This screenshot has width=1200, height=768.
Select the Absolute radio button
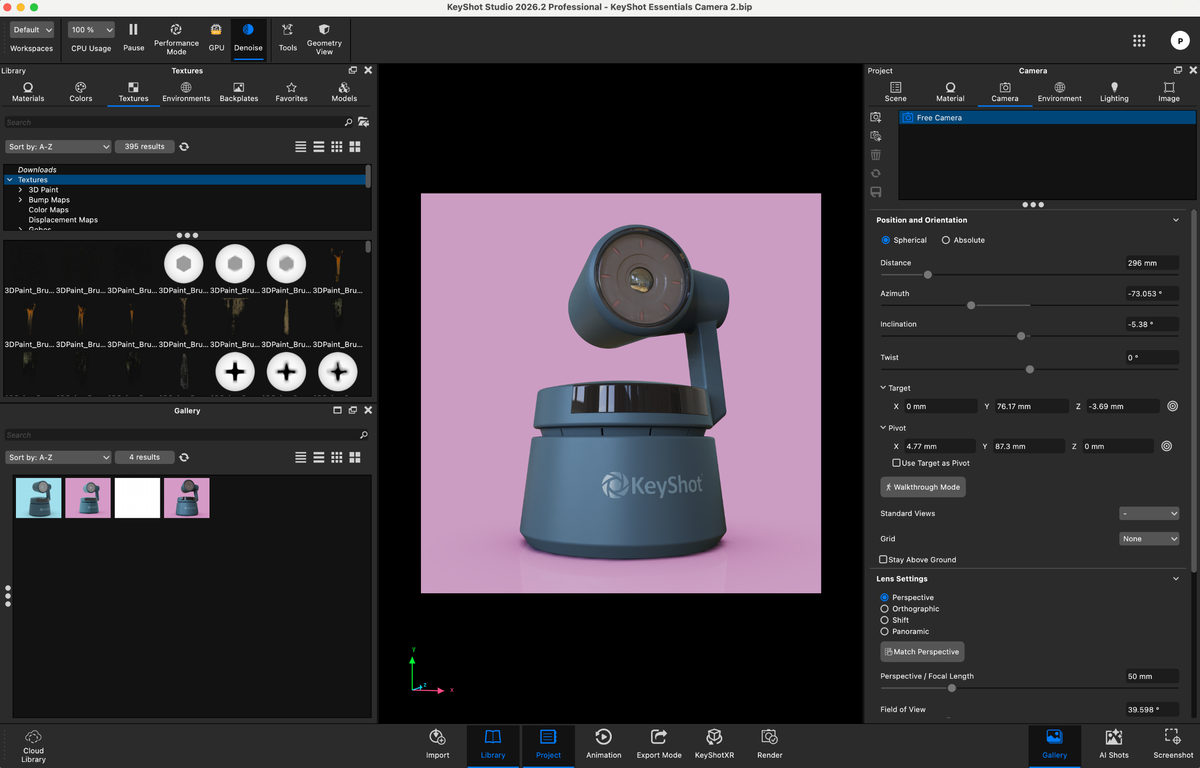coord(946,240)
